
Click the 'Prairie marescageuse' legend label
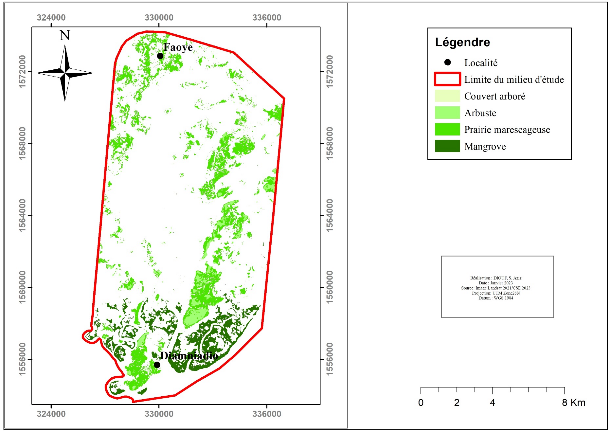click(x=507, y=130)
